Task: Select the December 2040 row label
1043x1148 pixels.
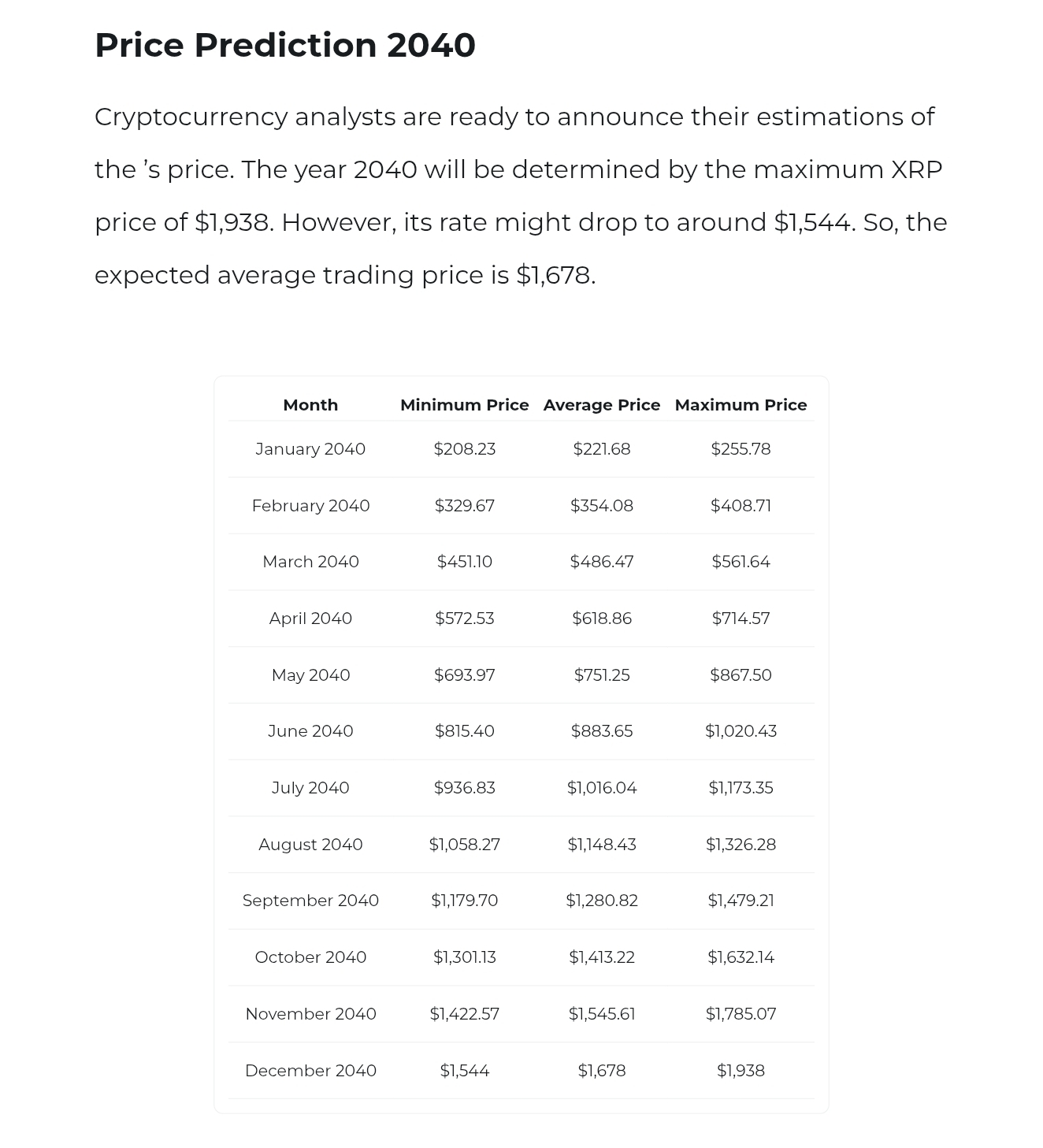Action: [x=310, y=1071]
